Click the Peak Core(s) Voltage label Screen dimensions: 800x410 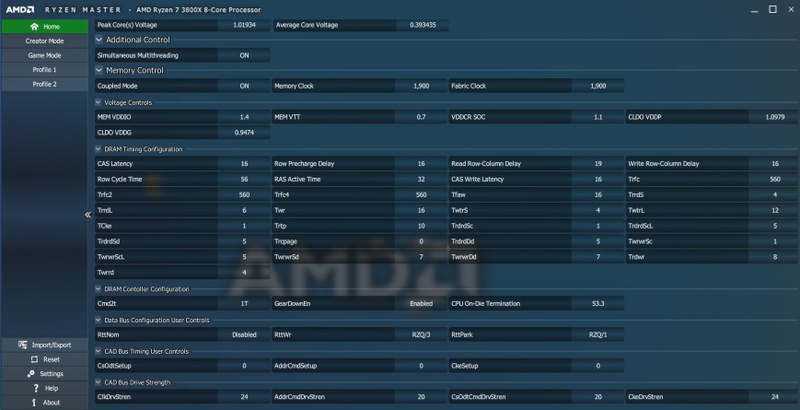coord(127,24)
